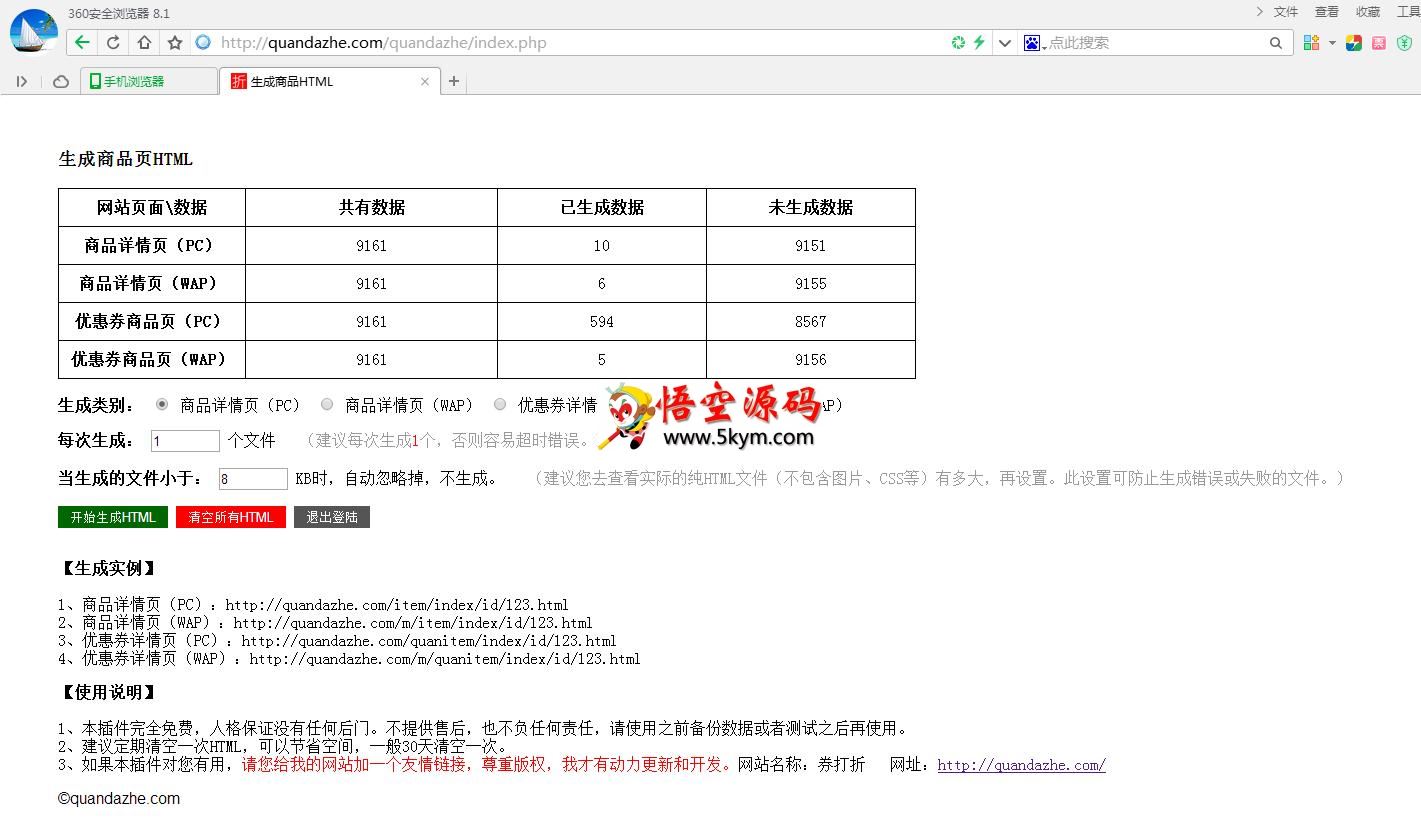This screenshot has height=833, width=1421.
Task: Switch to 手机浏览器 tab
Action: [149, 82]
